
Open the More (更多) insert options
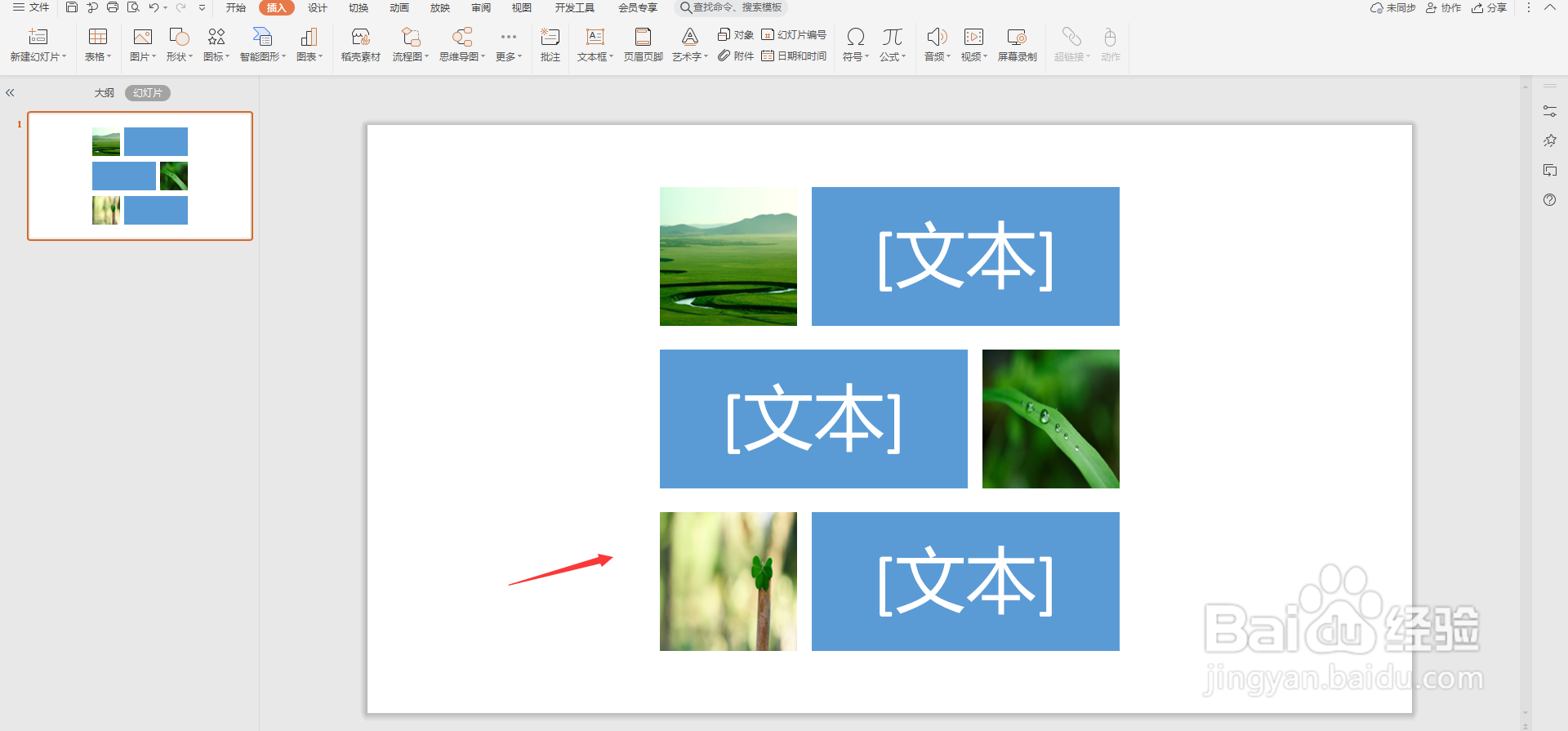(508, 37)
